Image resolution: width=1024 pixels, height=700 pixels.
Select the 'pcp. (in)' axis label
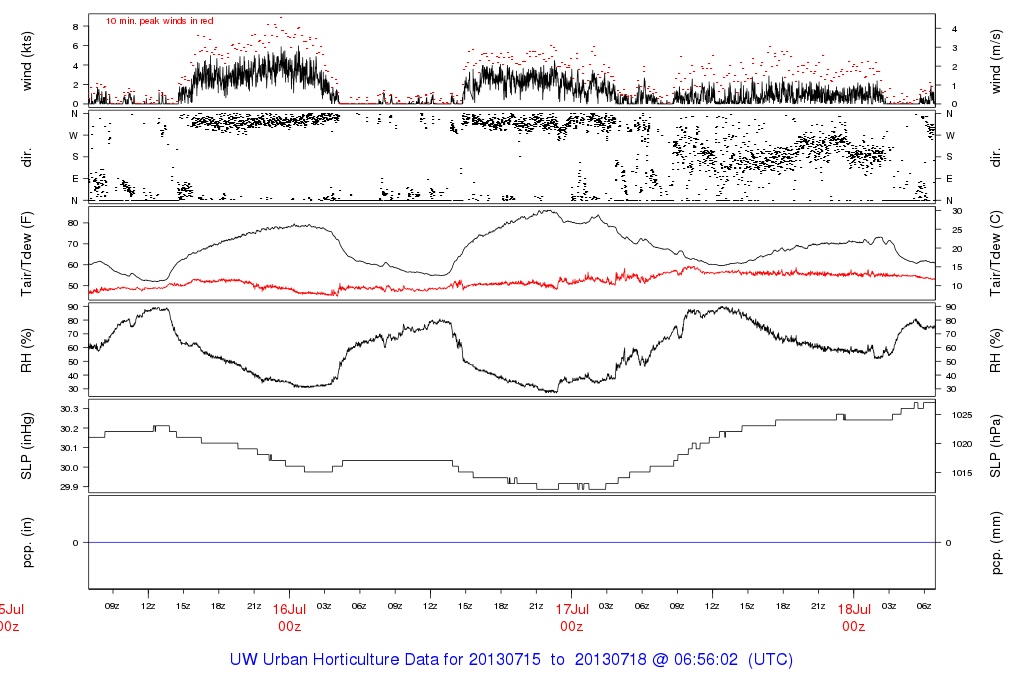pos(27,543)
